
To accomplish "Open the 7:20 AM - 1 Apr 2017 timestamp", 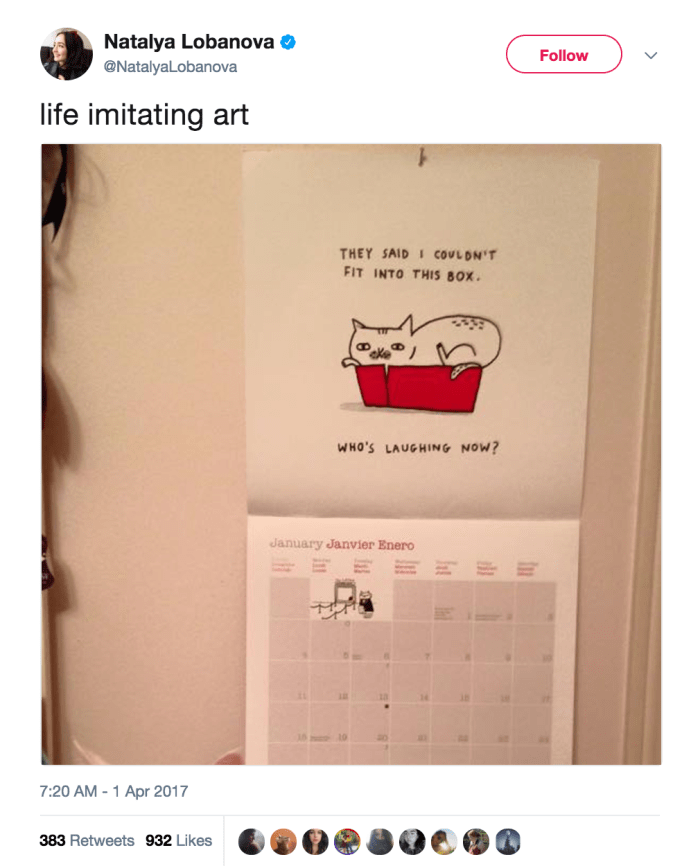I will [114, 791].
